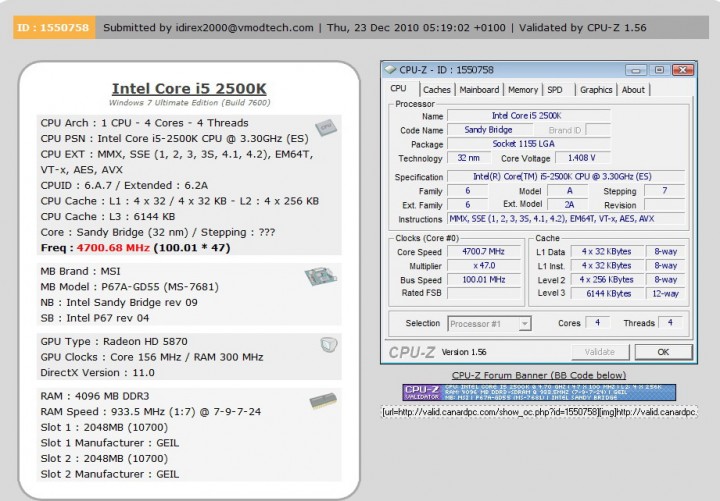Viewport: 720px width, 501px height.
Task: Maximize the CPU-Z window
Action: pos(659,70)
